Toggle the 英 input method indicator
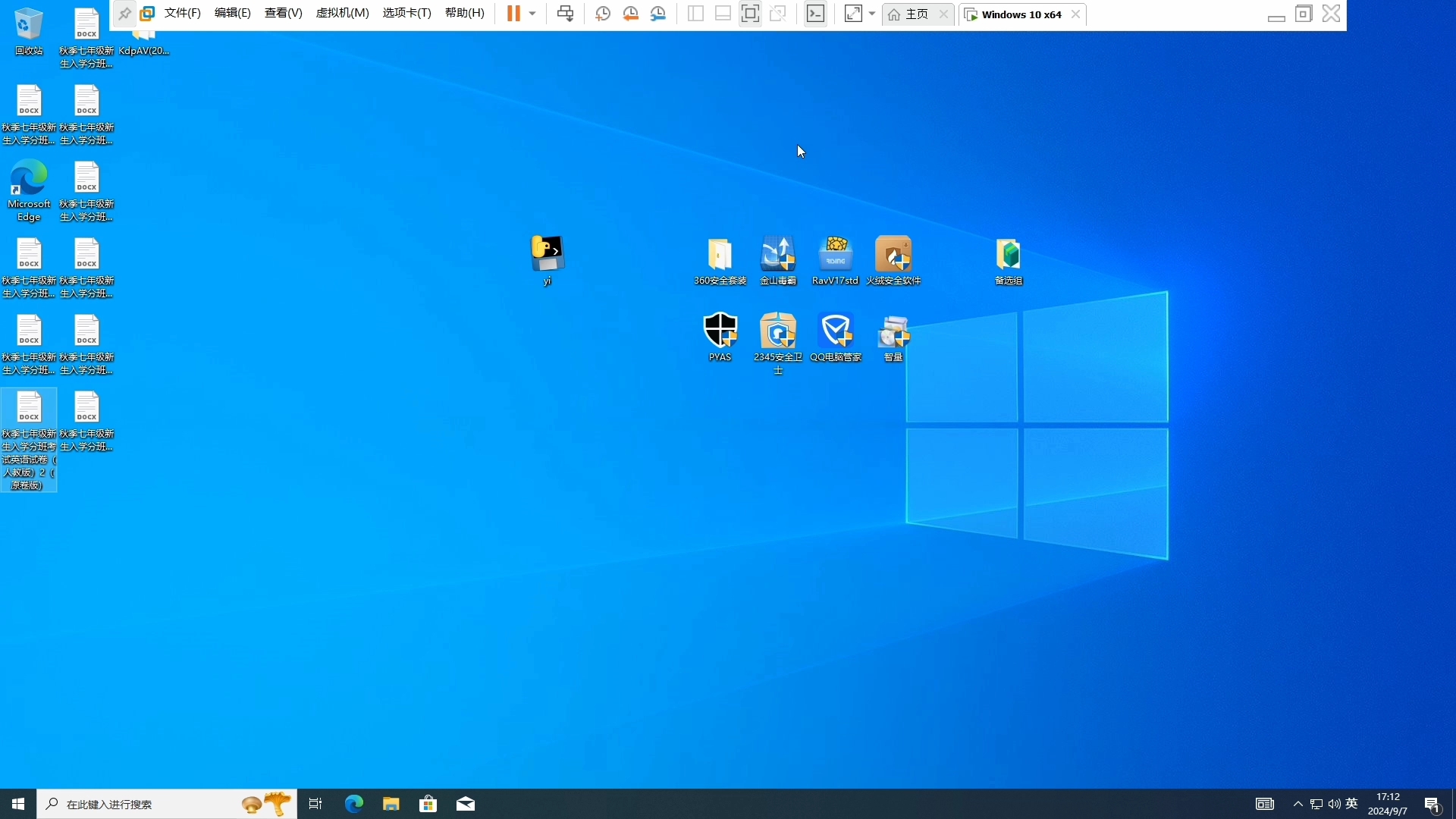Image resolution: width=1456 pixels, height=819 pixels. (x=1352, y=804)
